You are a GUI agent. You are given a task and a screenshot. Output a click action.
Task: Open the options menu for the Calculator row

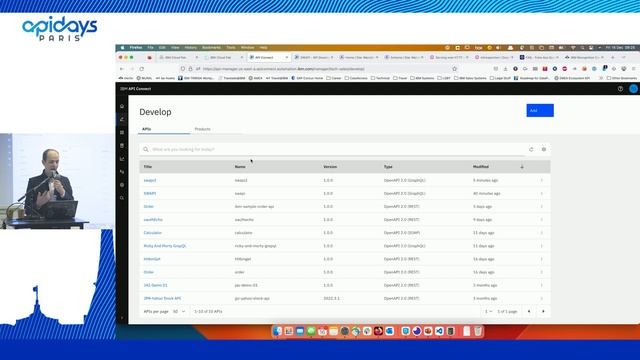pyautogui.click(x=542, y=233)
